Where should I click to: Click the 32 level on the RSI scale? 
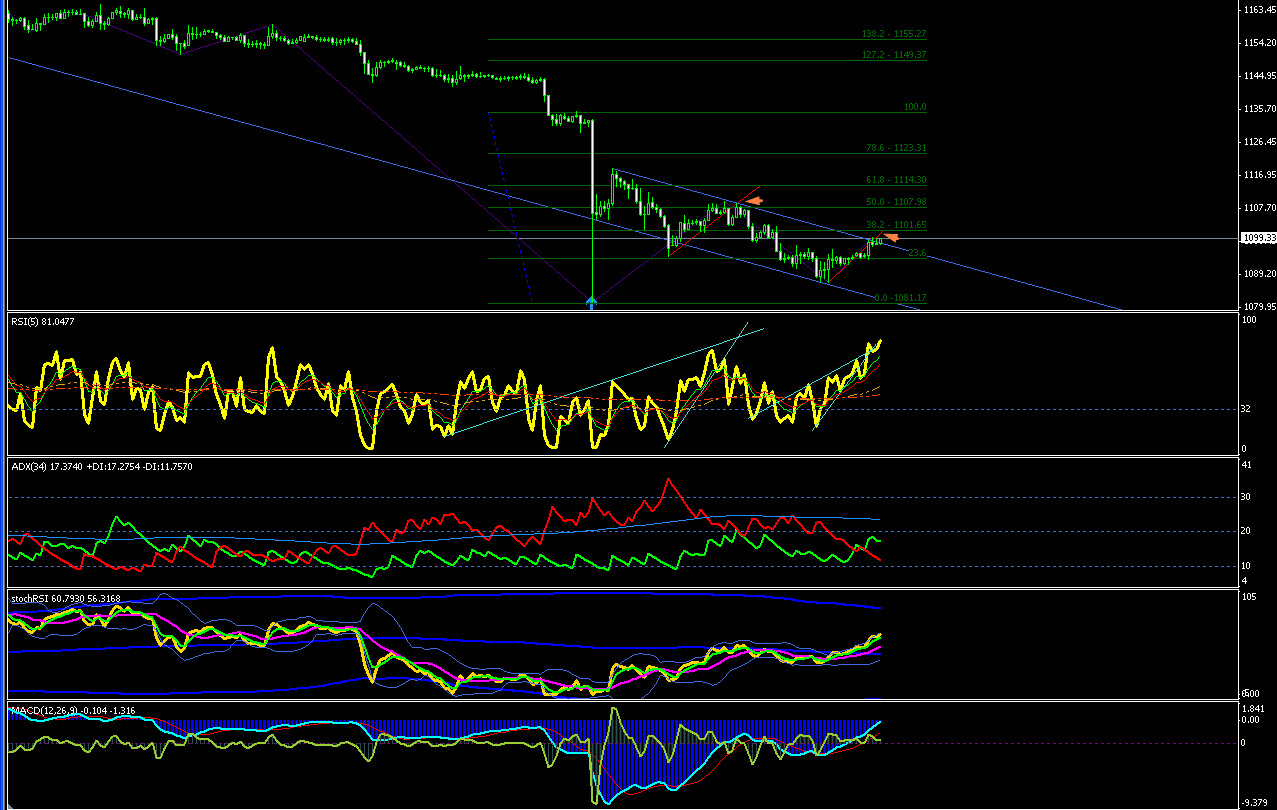[1246, 409]
